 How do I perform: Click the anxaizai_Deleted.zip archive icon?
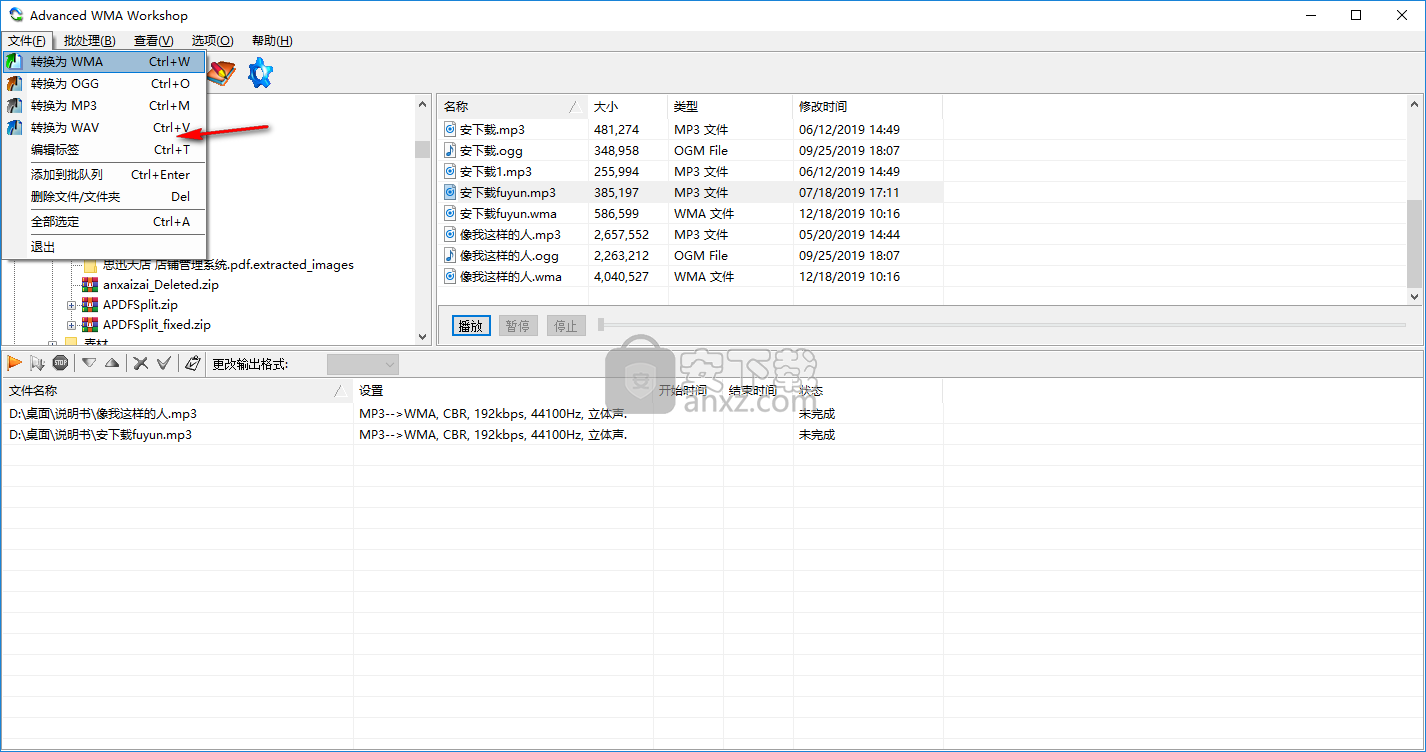tap(90, 285)
